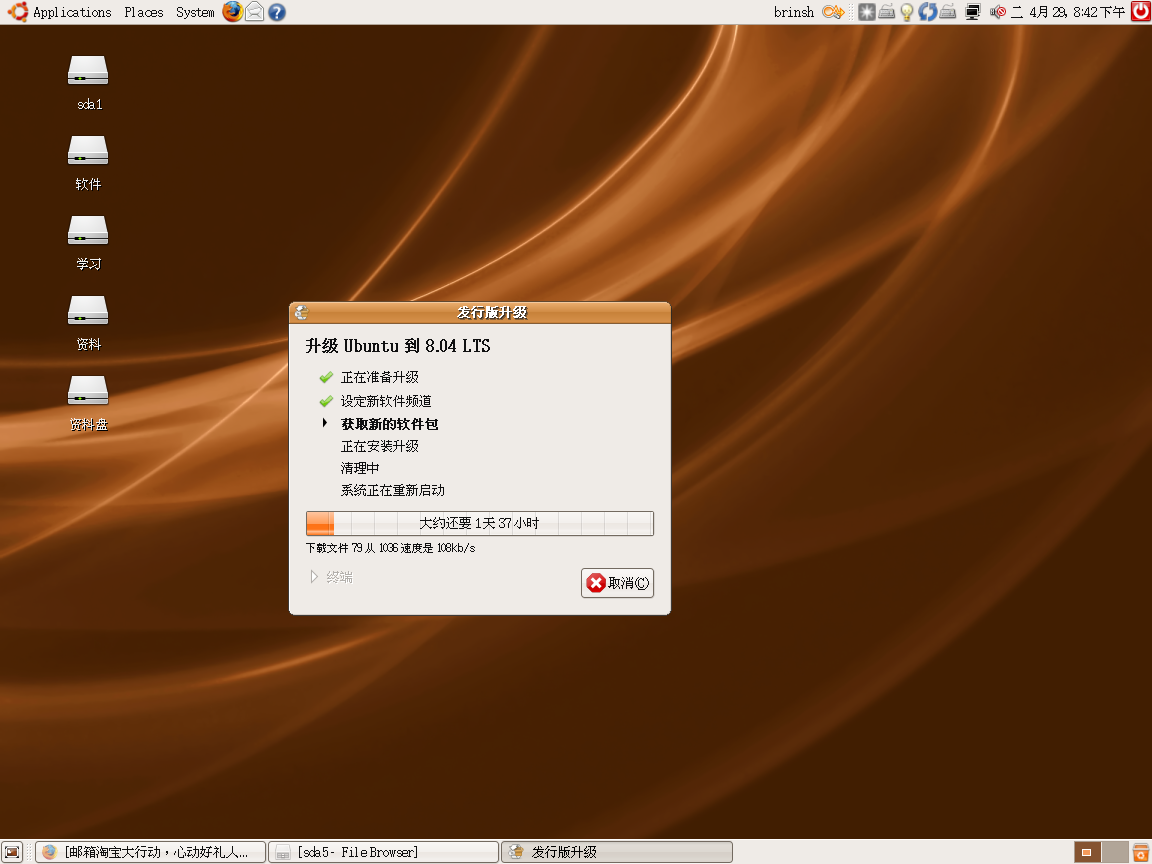Open the System menu

(195, 12)
